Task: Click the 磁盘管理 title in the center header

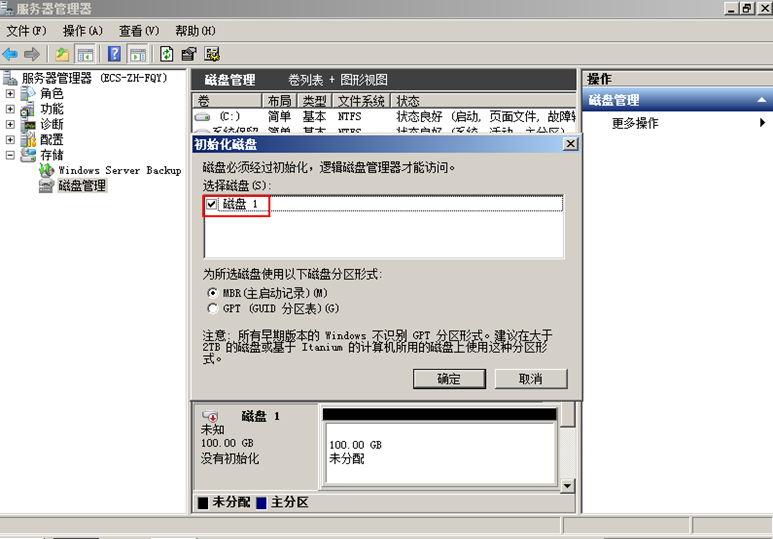Action: point(230,80)
